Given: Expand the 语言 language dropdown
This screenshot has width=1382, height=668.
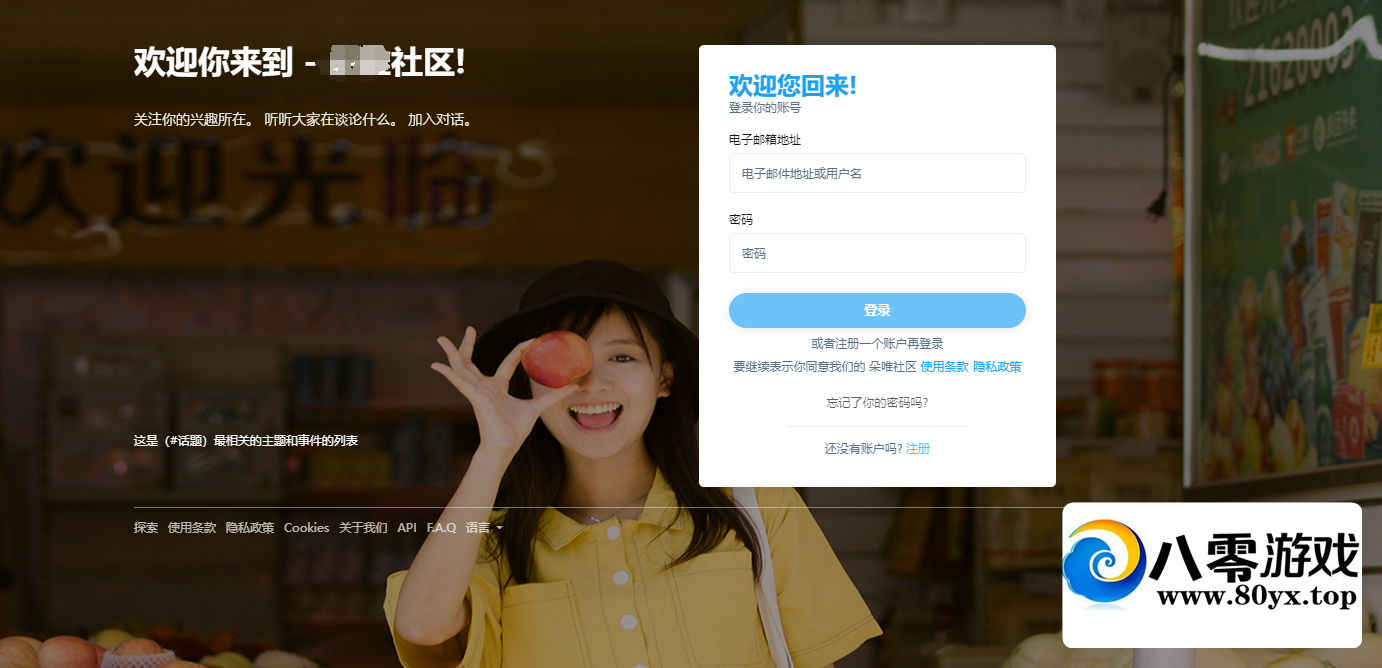Looking at the screenshot, I should point(484,528).
